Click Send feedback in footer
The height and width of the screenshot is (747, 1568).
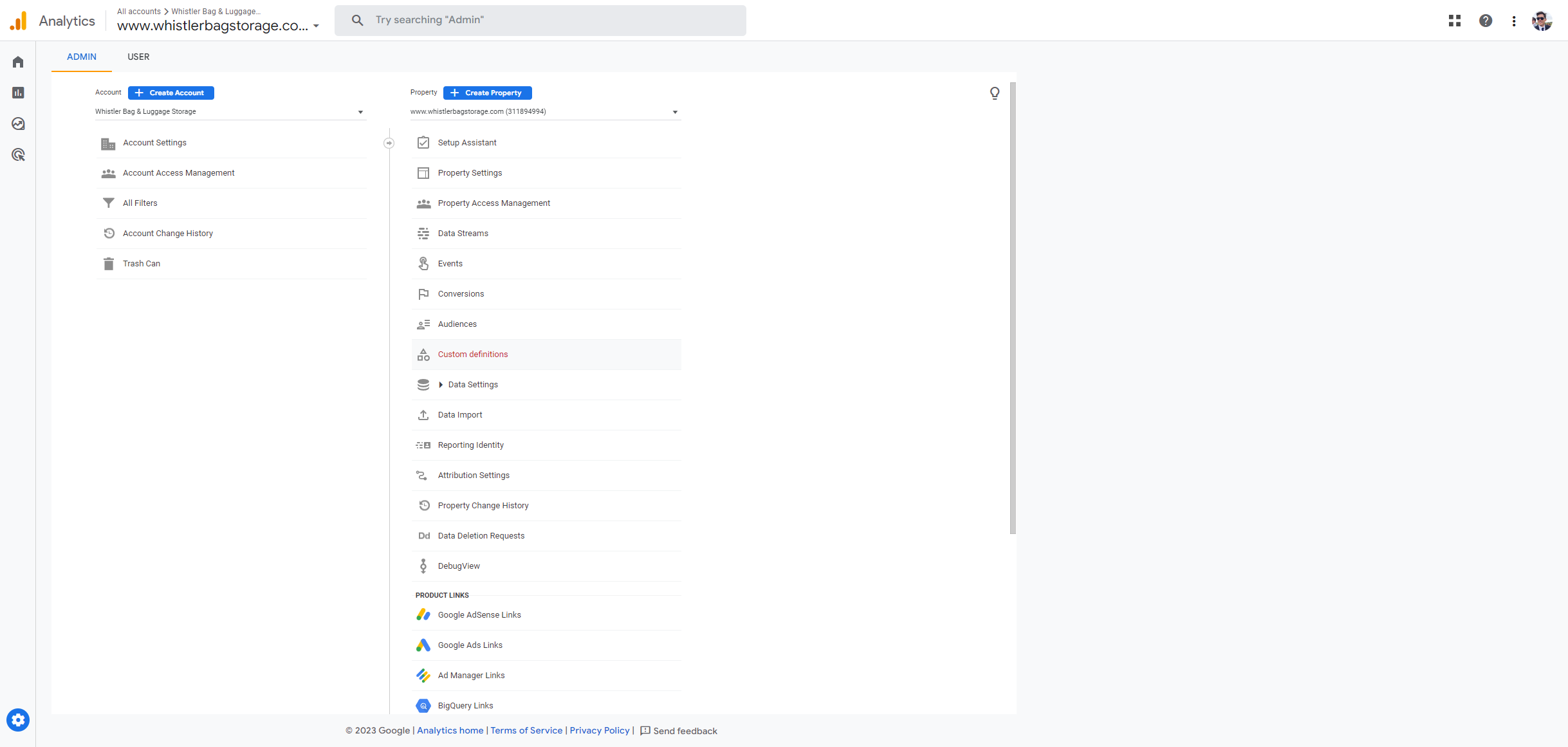[x=679, y=731]
